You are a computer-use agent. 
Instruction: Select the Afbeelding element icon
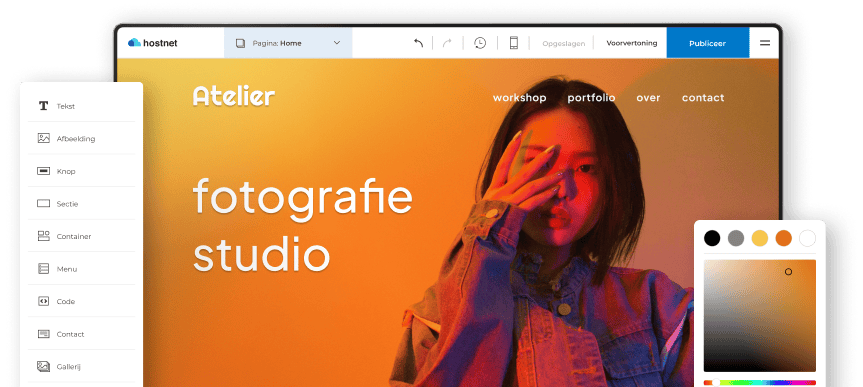[x=43, y=138]
